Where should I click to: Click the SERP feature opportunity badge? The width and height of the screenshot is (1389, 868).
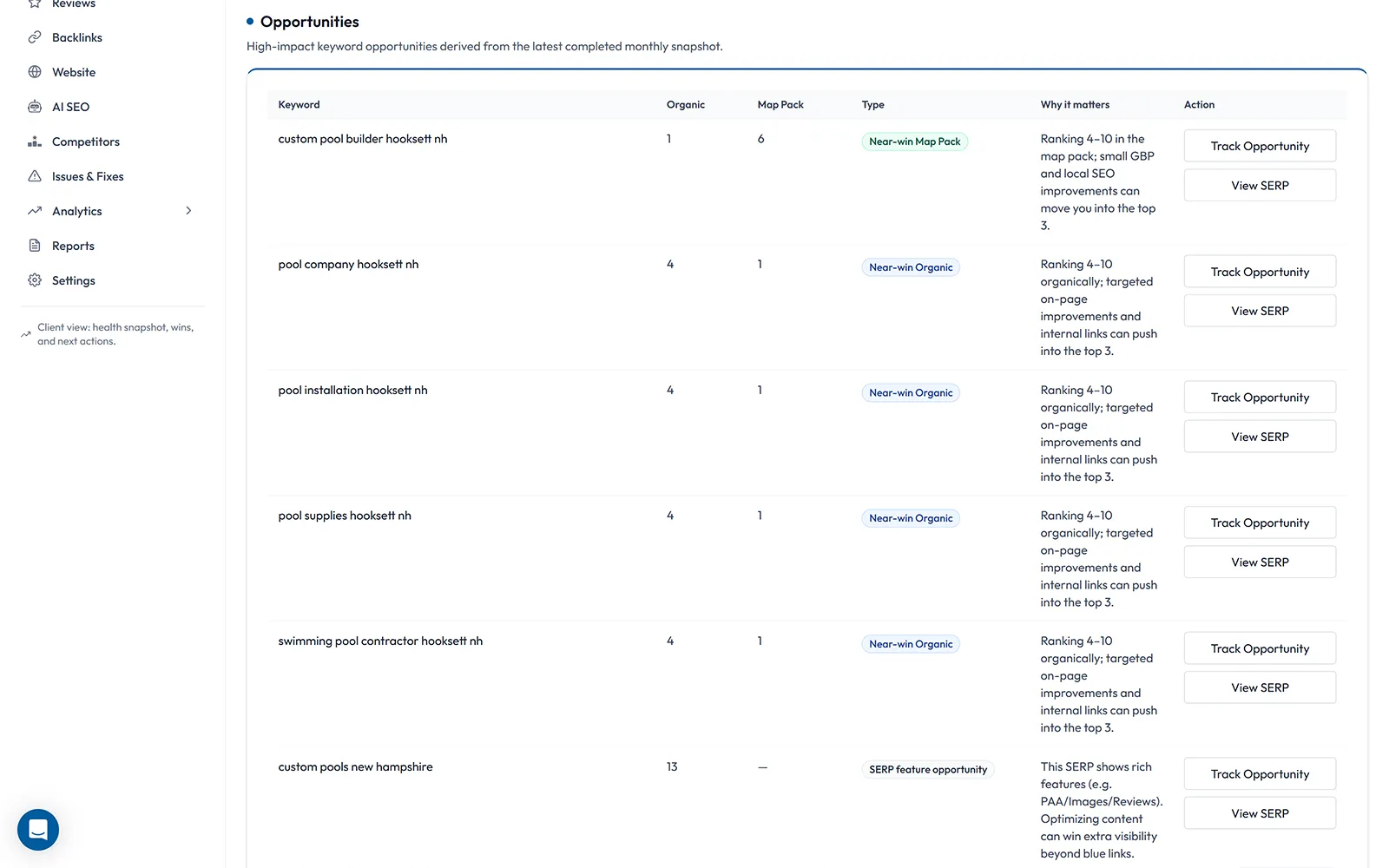coord(927,769)
